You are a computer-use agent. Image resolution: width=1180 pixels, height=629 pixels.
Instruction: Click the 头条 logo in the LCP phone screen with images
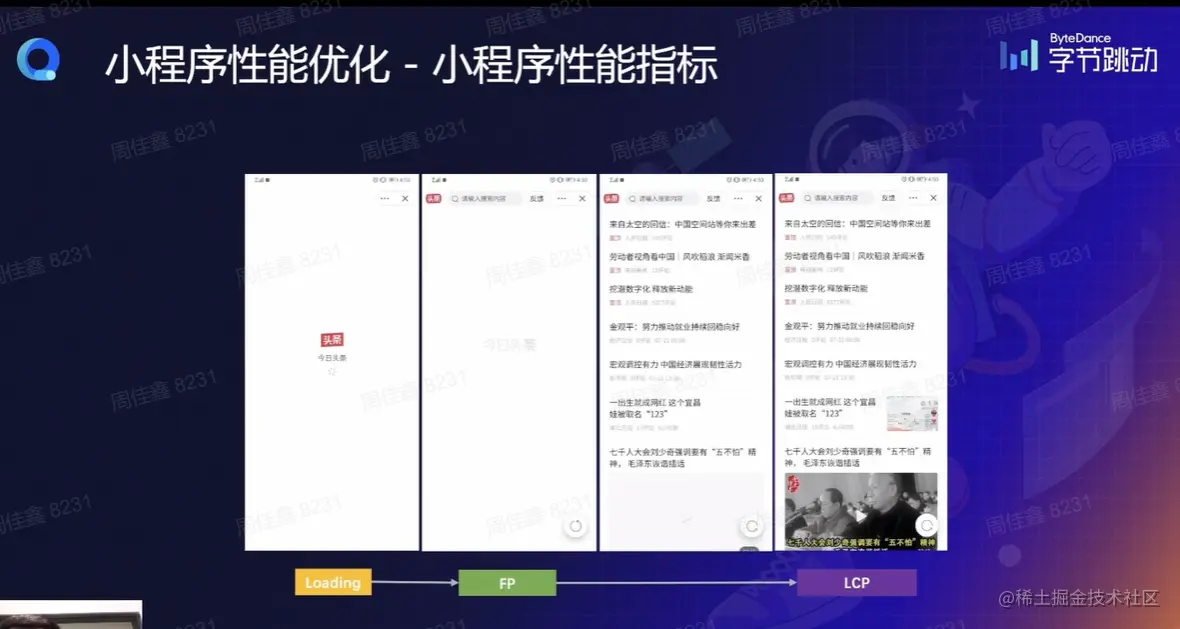[786, 198]
